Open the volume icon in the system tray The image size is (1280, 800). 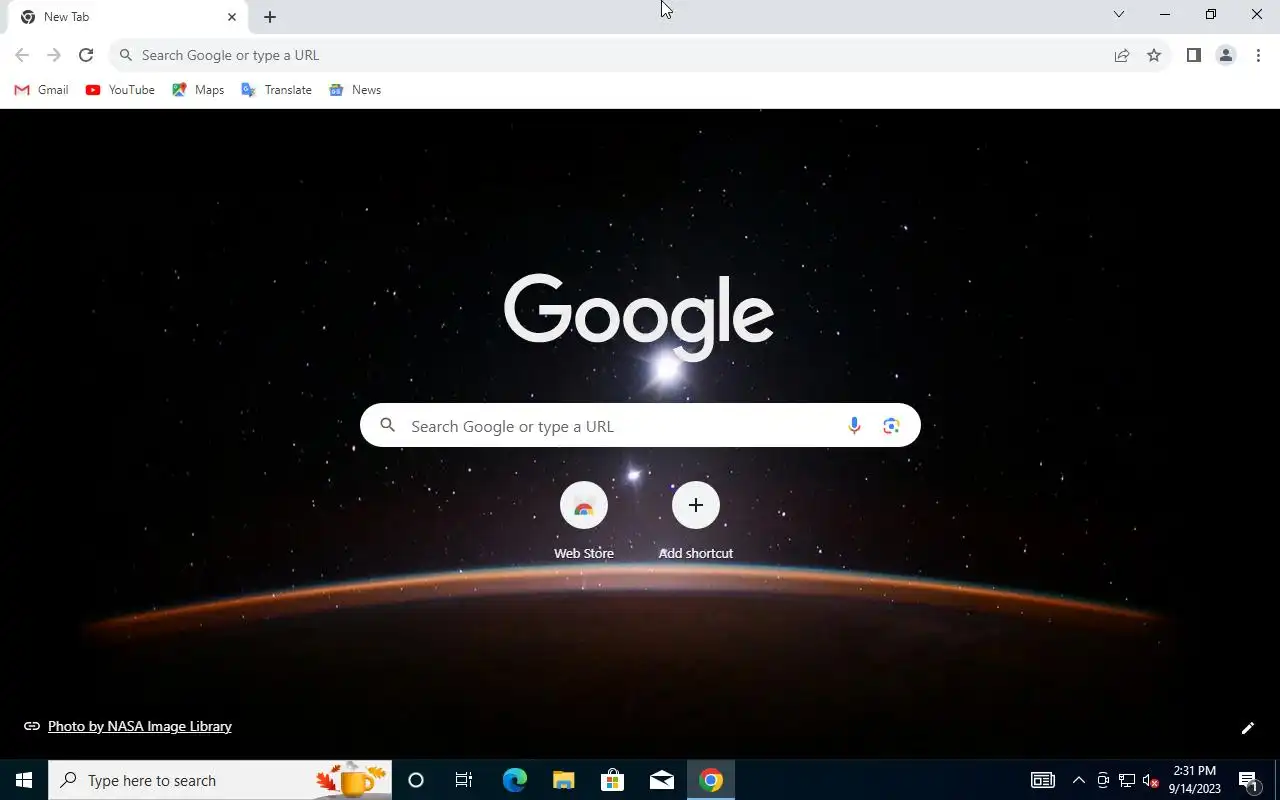point(1150,780)
